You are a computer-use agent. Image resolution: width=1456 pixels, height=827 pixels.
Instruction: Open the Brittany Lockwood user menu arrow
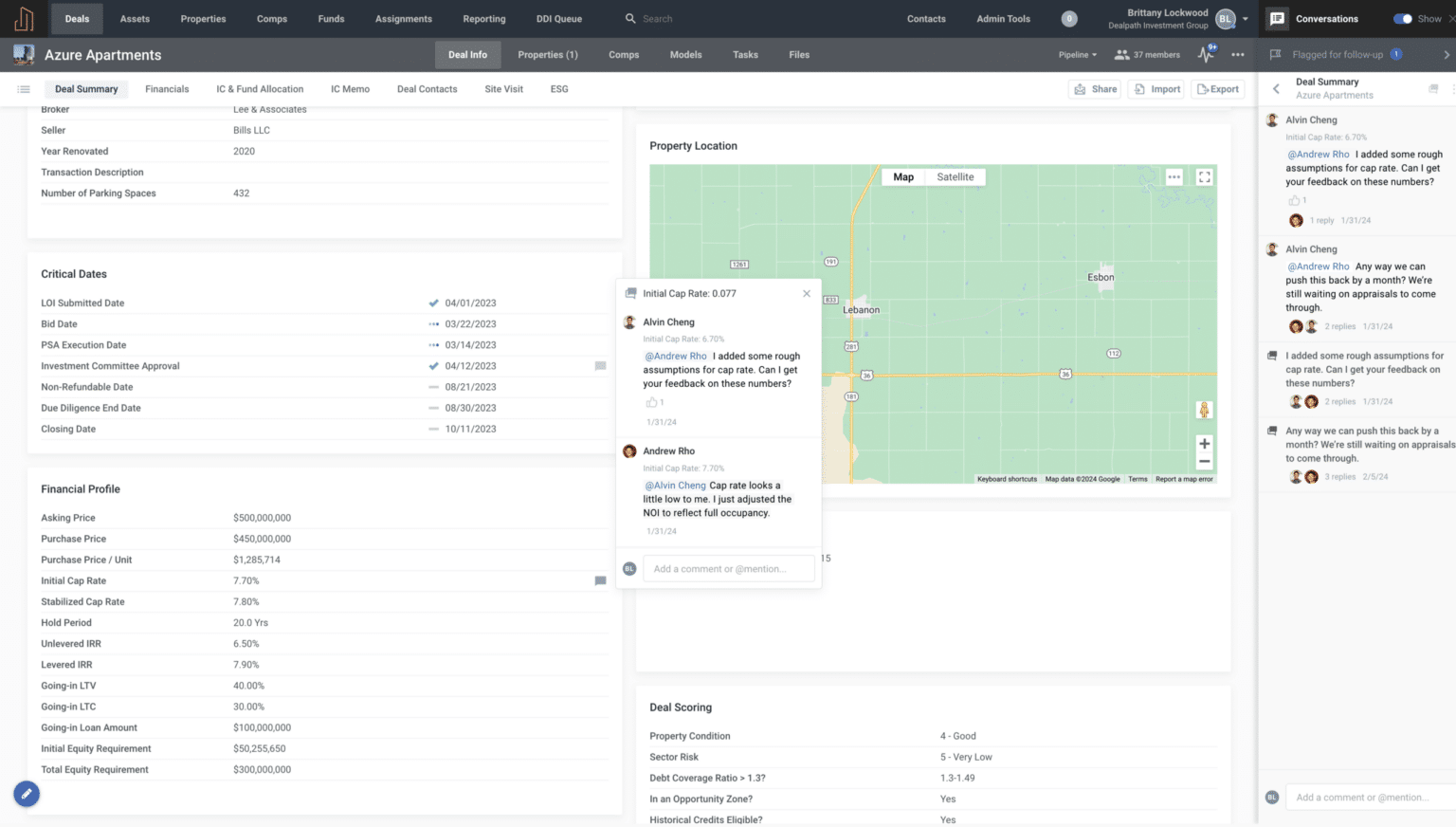tap(1246, 19)
